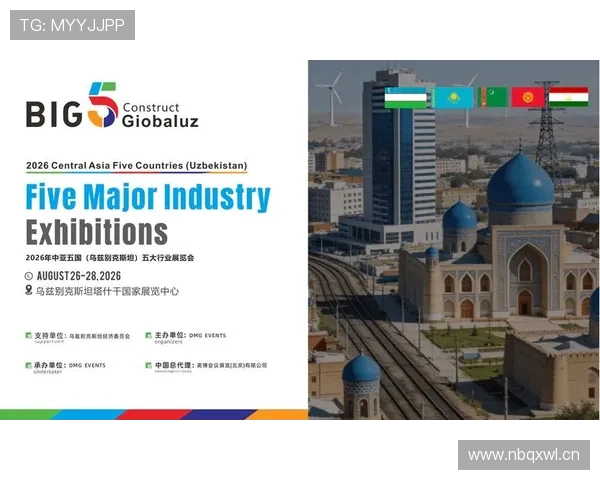The width and height of the screenshot is (600, 480).
Task: Click the TG: MYYJJPP label
Action: (72, 25)
